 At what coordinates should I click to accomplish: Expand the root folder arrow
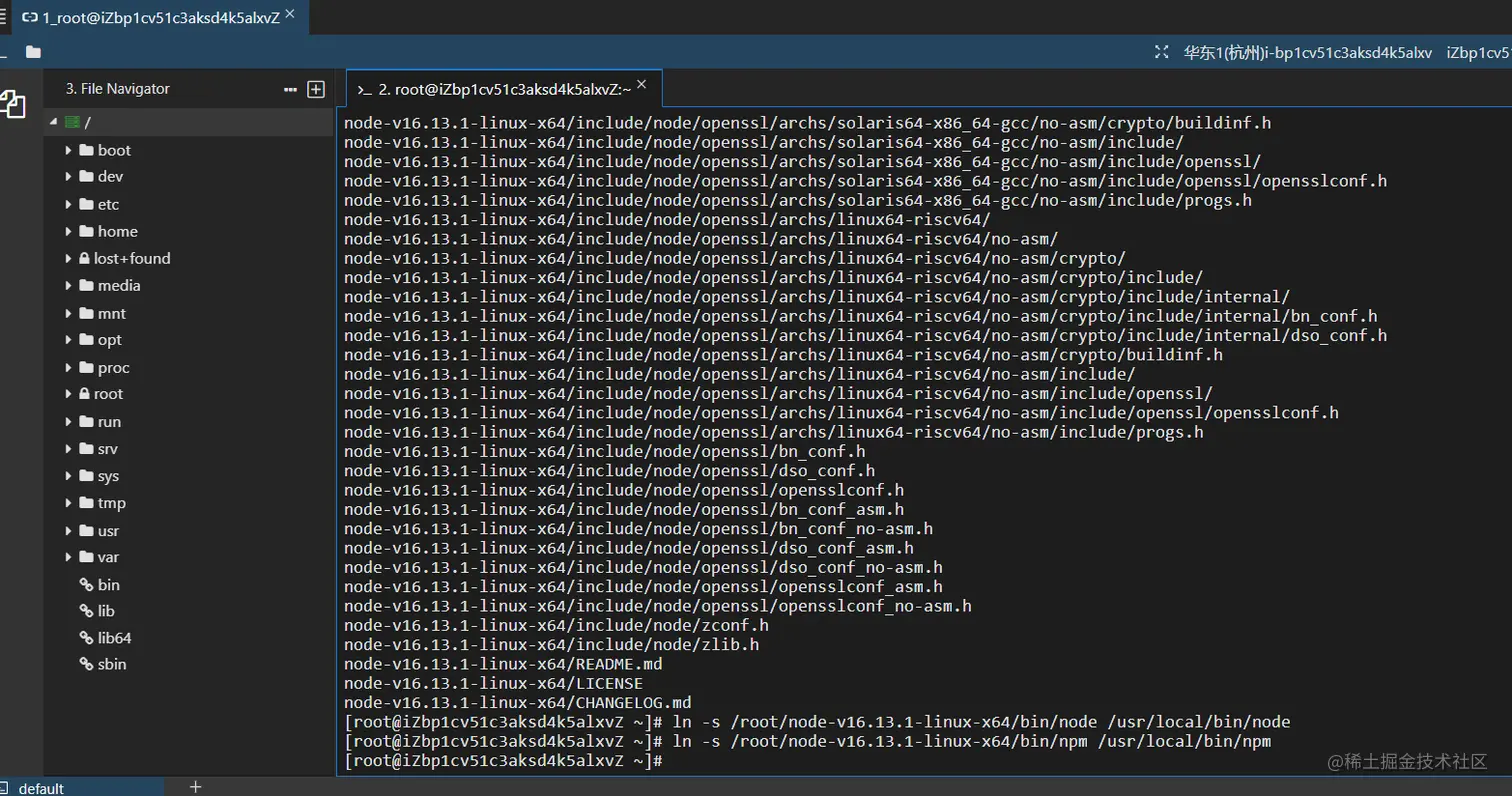click(69, 394)
